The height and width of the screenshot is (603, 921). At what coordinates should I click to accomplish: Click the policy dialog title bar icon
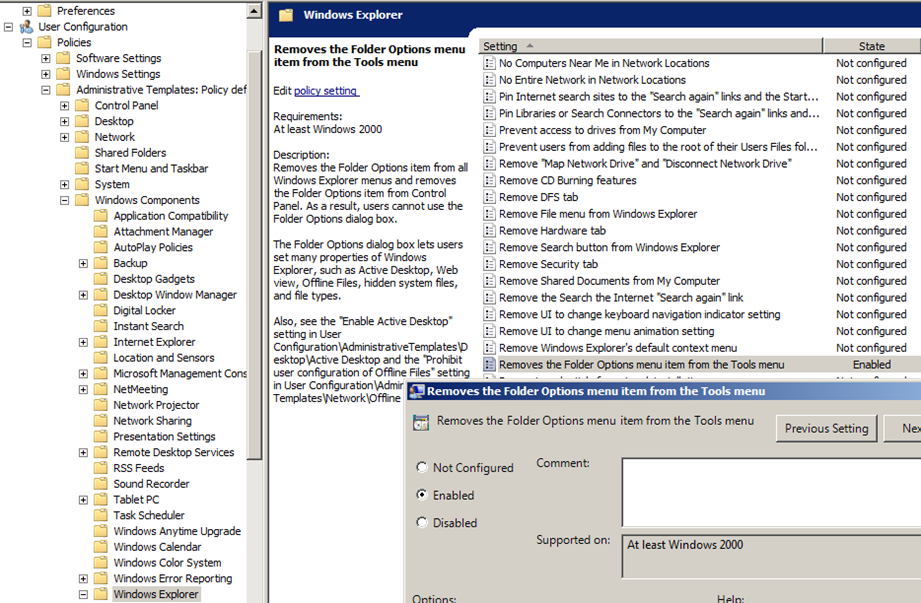[416, 392]
